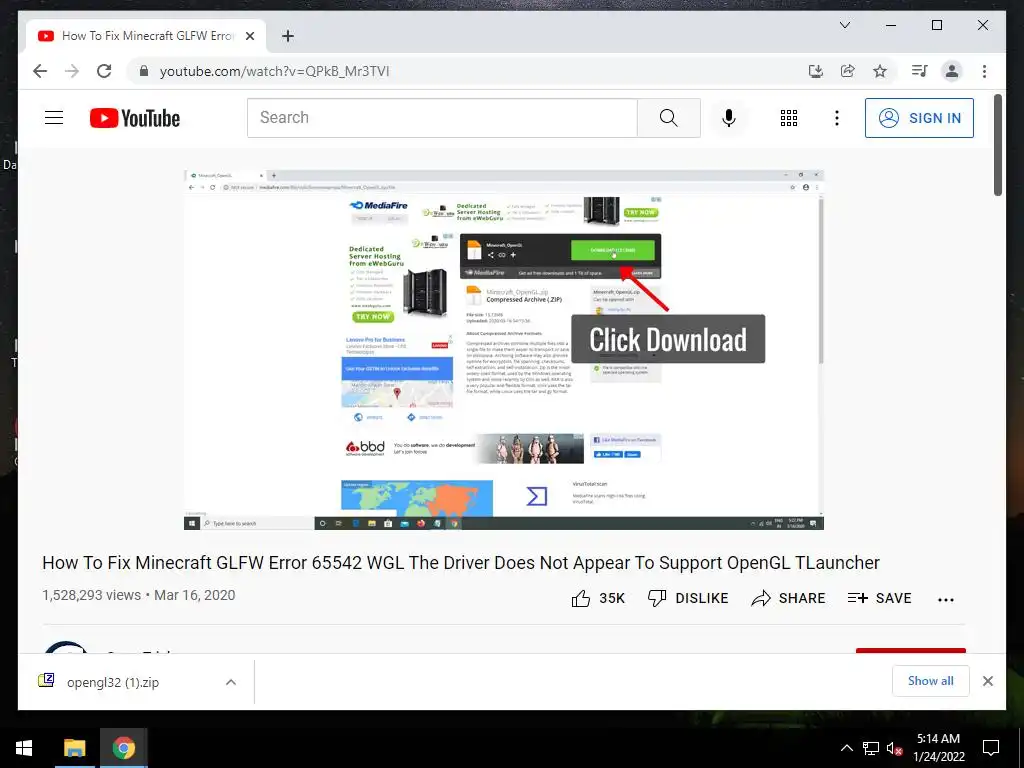View site info via the lock icon
Viewport: 1024px width, 768px height.
144,71
